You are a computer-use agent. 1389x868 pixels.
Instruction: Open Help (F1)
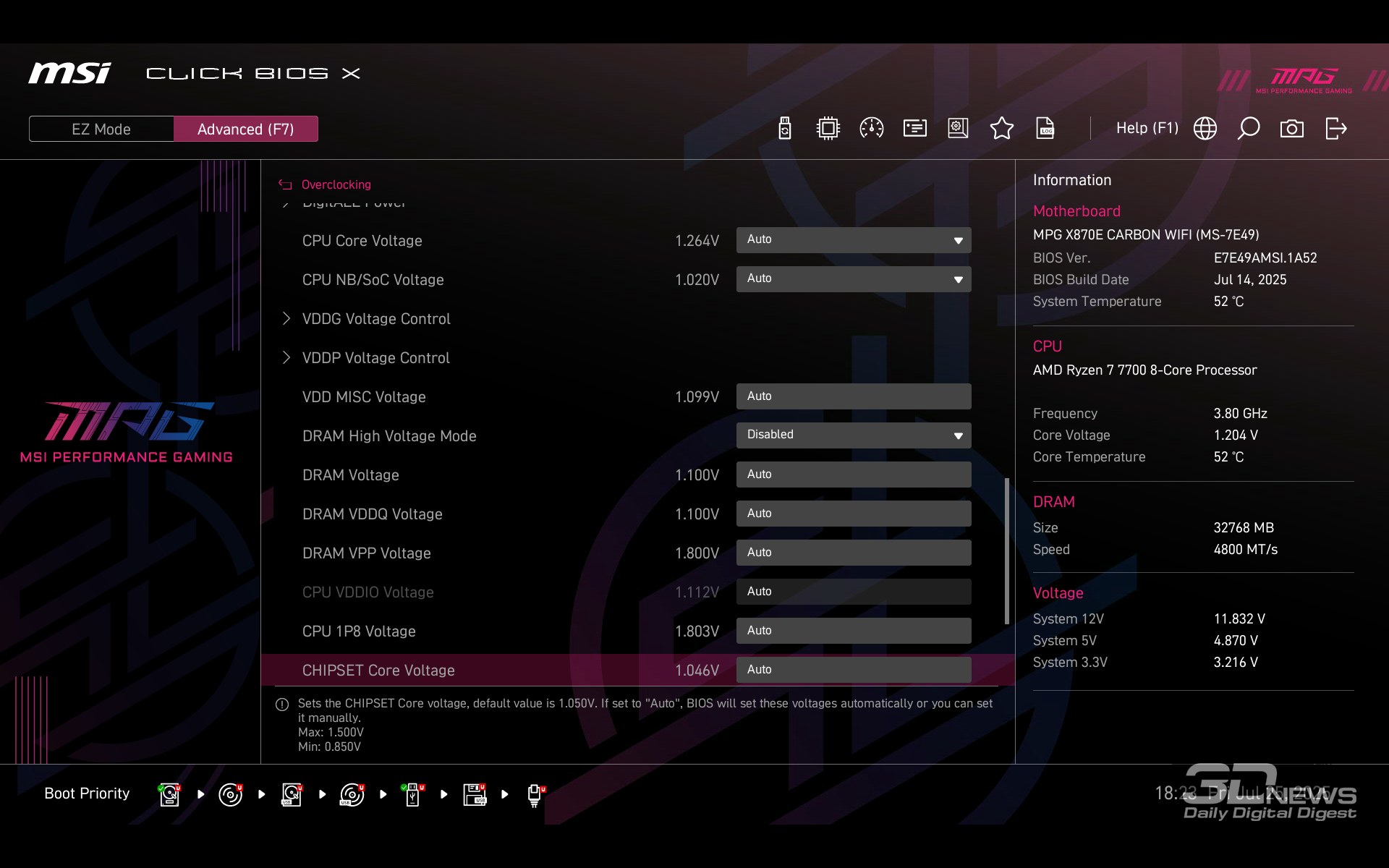coord(1147,128)
